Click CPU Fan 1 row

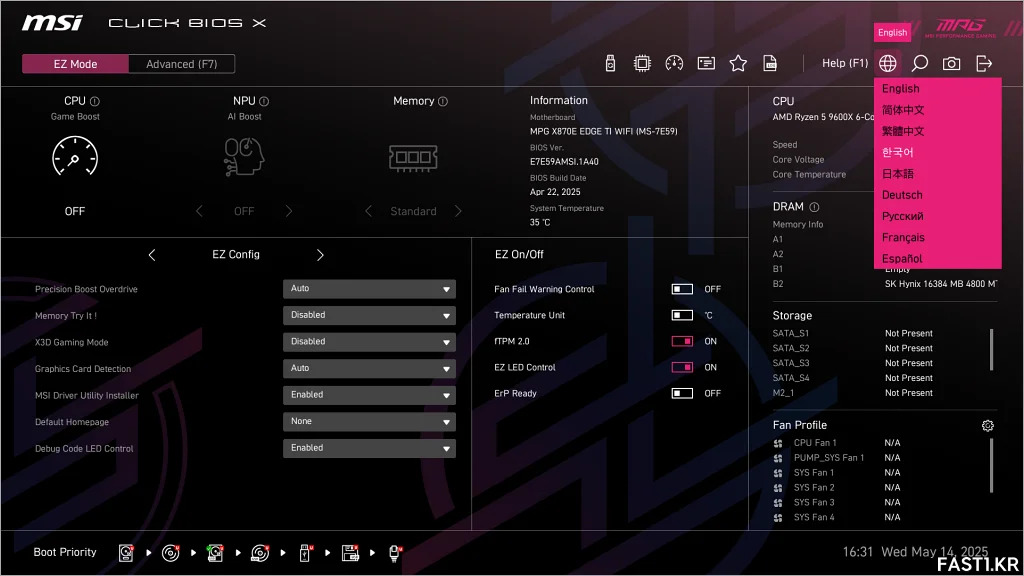837,443
